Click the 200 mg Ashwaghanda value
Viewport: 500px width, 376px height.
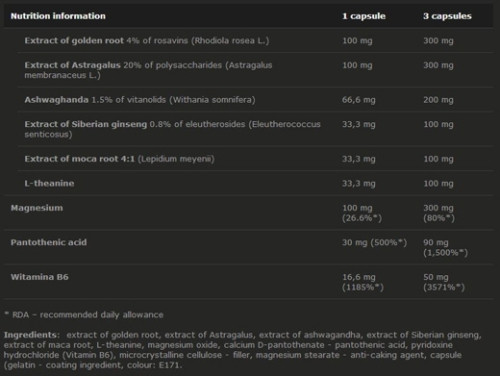coord(438,100)
